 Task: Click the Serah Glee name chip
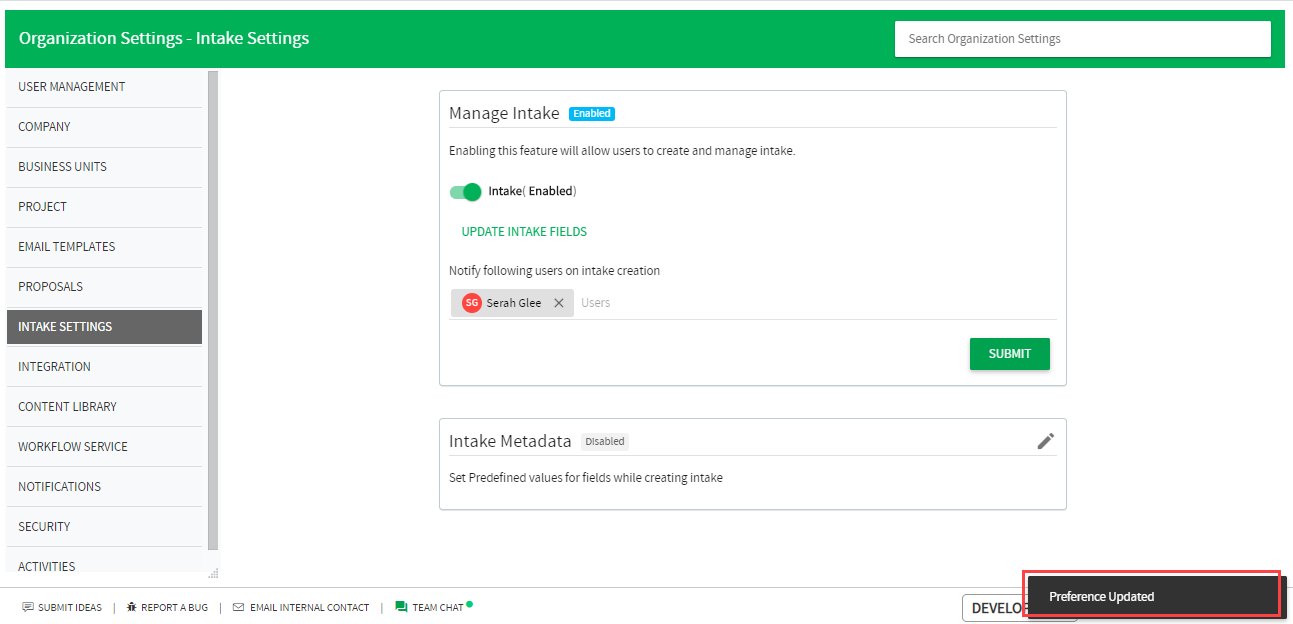click(513, 303)
